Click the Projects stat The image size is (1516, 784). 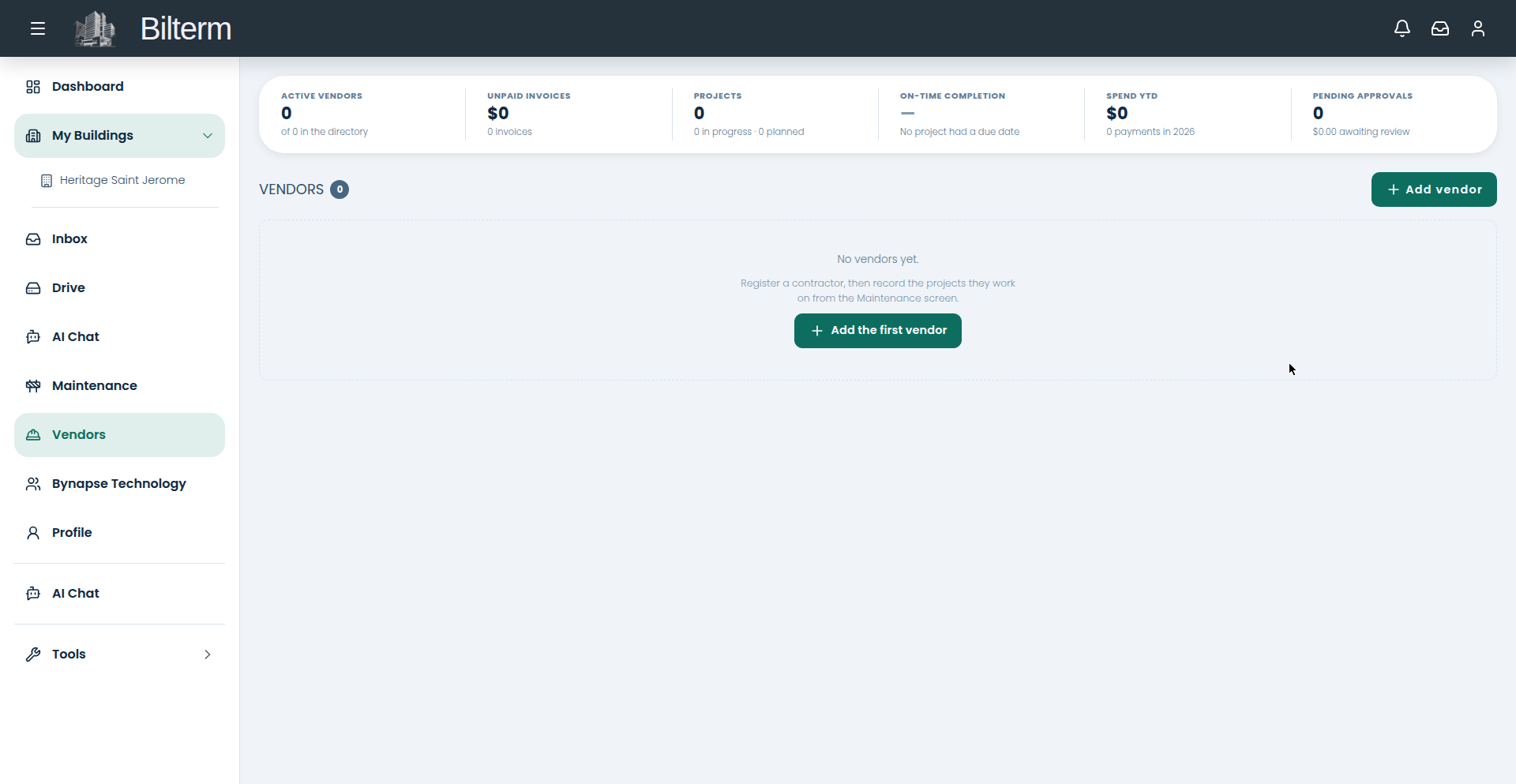coord(775,114)
